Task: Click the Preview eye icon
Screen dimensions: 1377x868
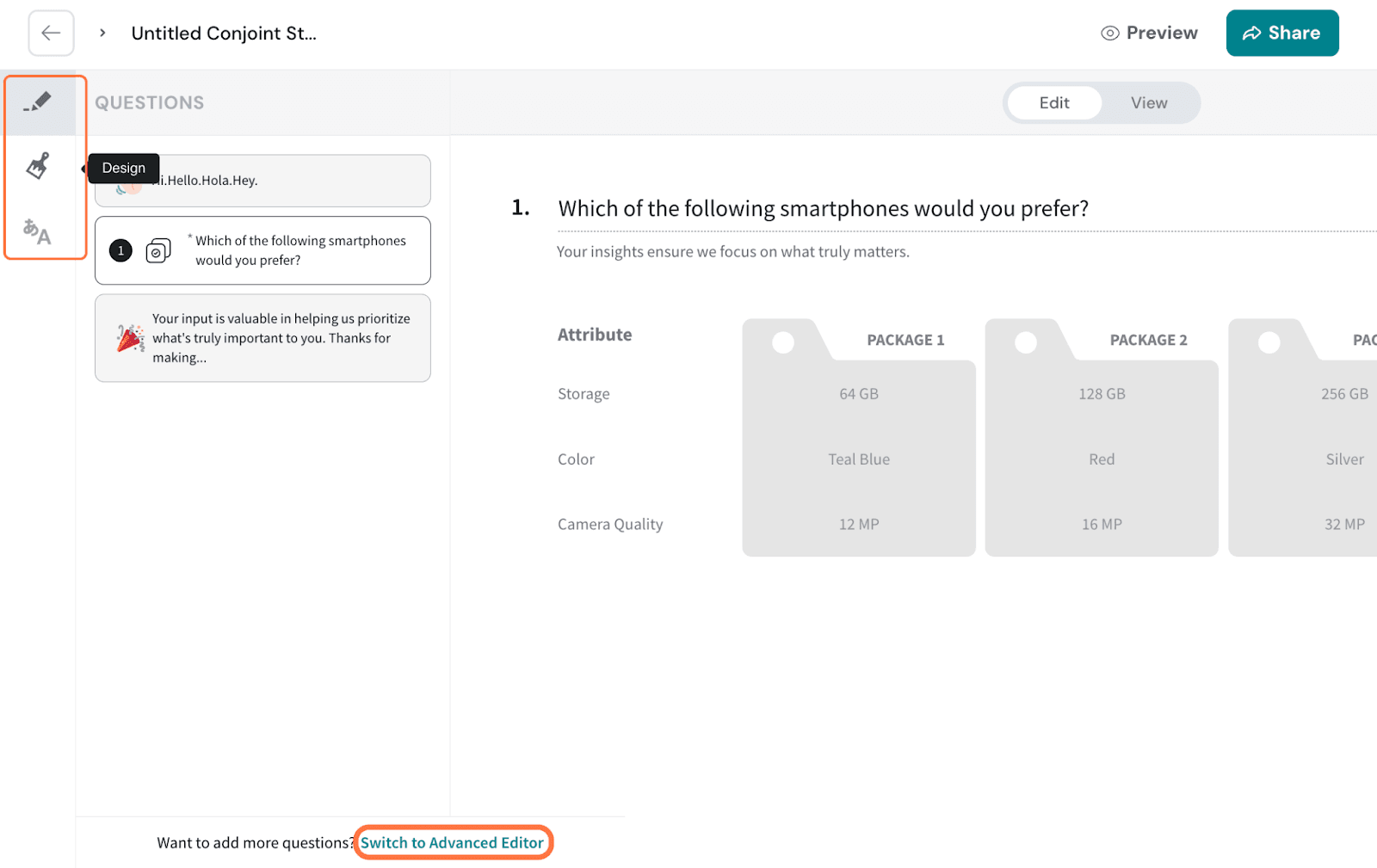Action: pos(1110,34)
